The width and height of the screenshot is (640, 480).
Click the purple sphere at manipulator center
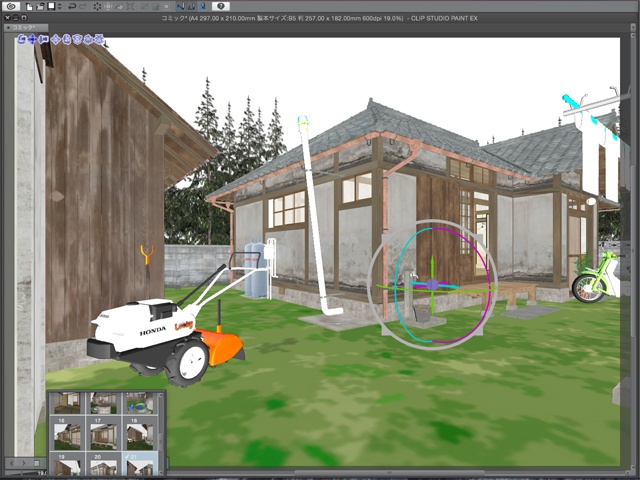tap(432, 284)
